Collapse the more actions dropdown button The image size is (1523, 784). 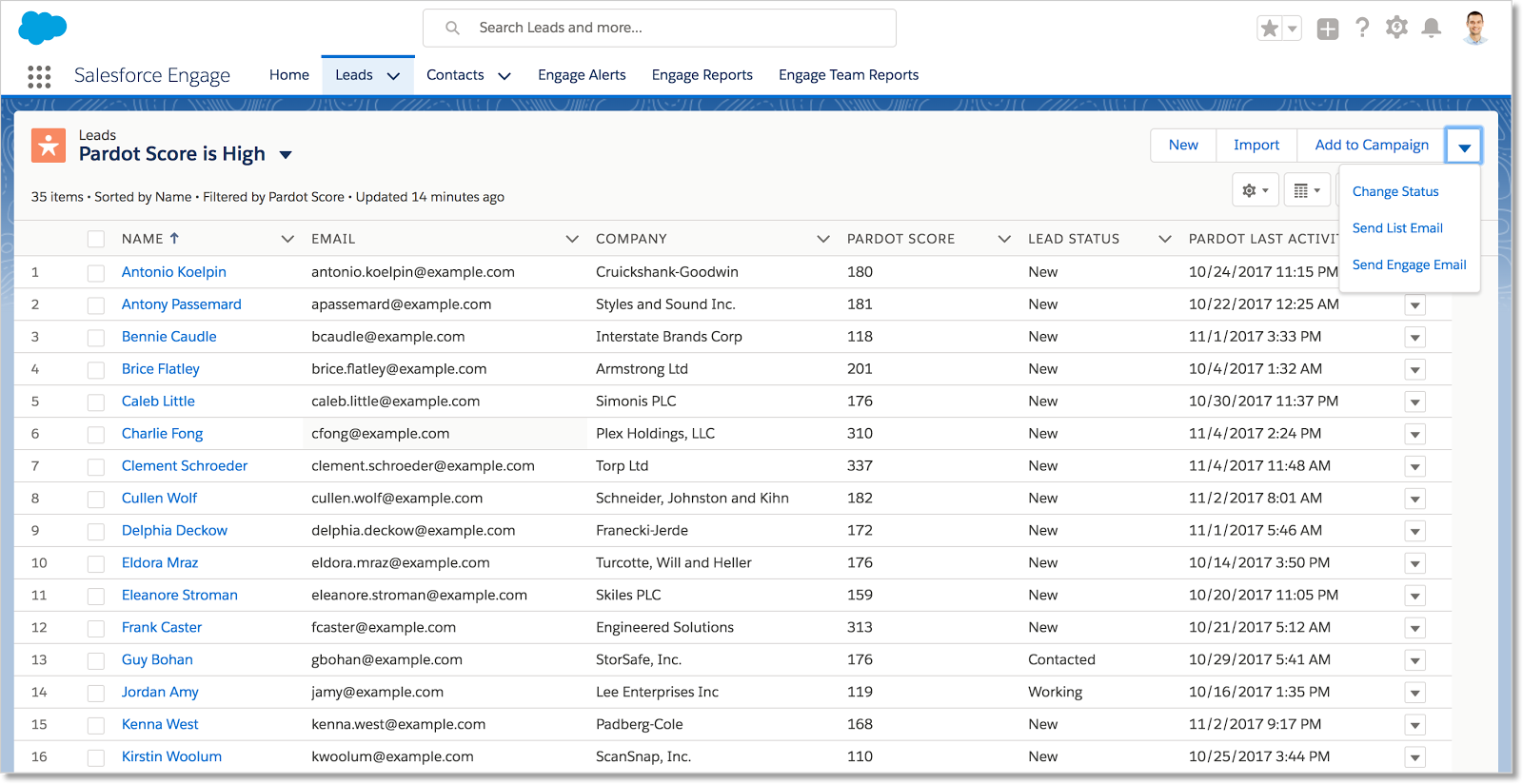click(1464, 146)
